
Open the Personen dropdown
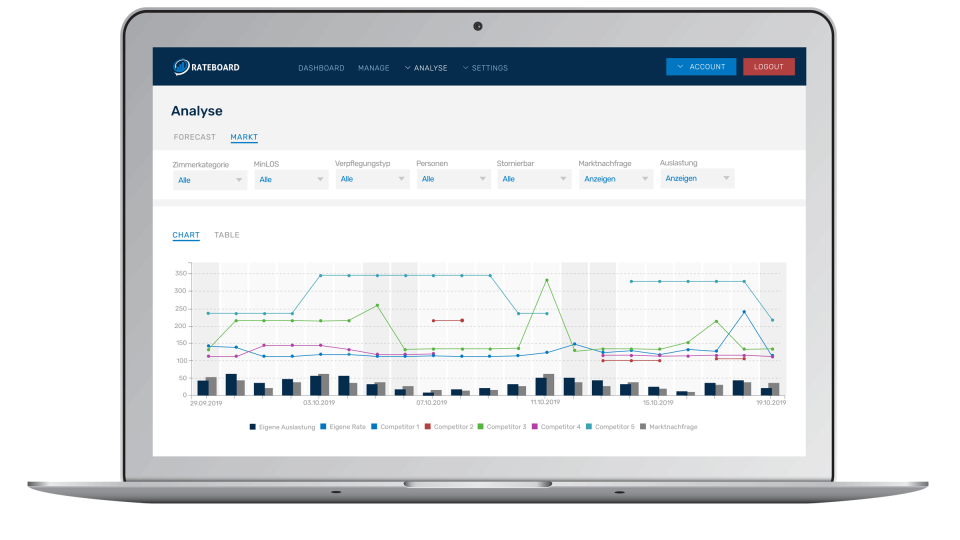coord(454,179)
